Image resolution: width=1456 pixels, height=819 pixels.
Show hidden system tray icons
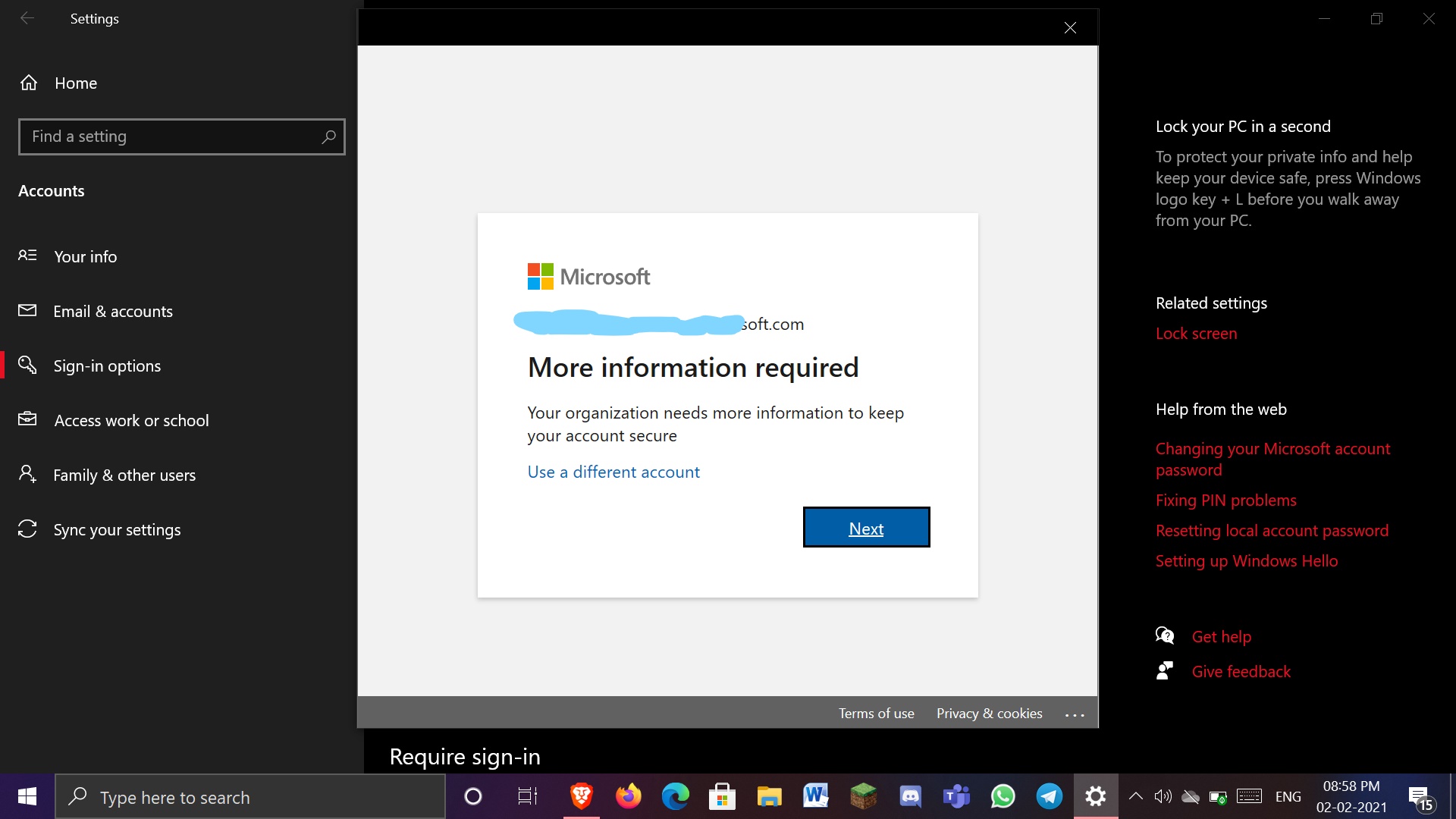(1135, 796)
